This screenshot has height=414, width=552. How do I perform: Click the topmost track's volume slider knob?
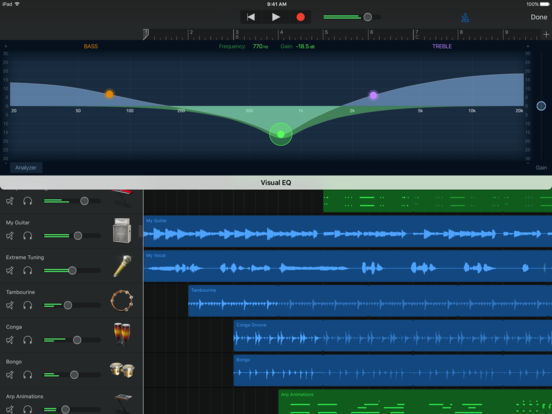84,201
